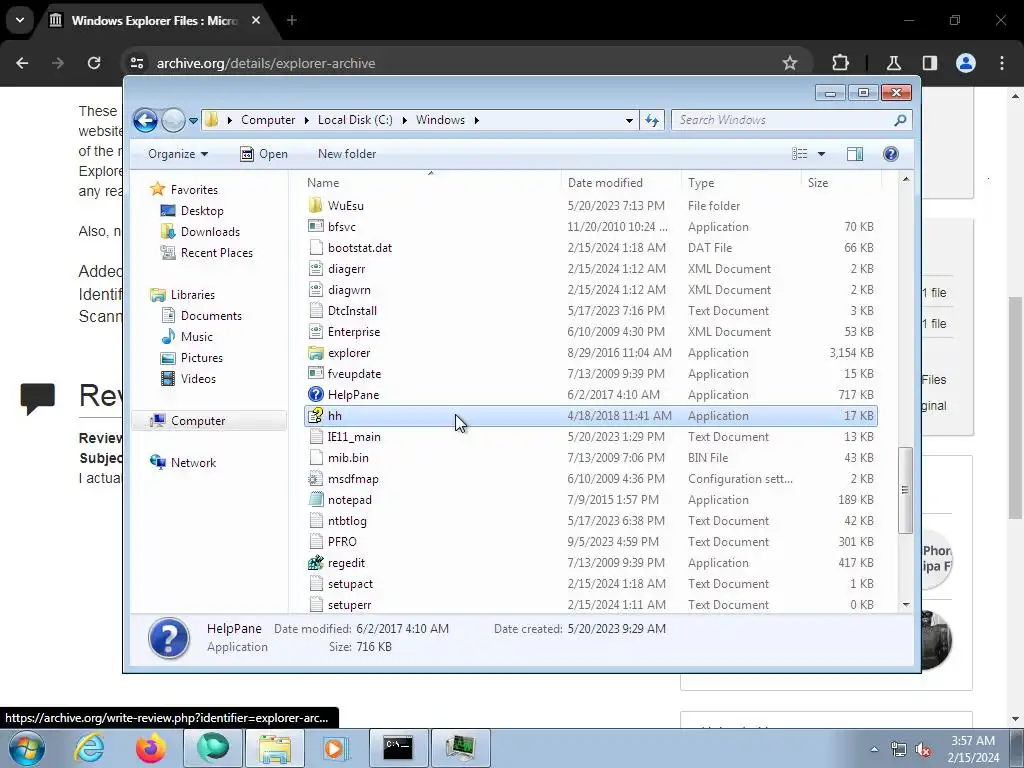Image resolution: width=1024 pixels, height=768 pixels.
Task: Open the Pictures library
Action: 201,358
